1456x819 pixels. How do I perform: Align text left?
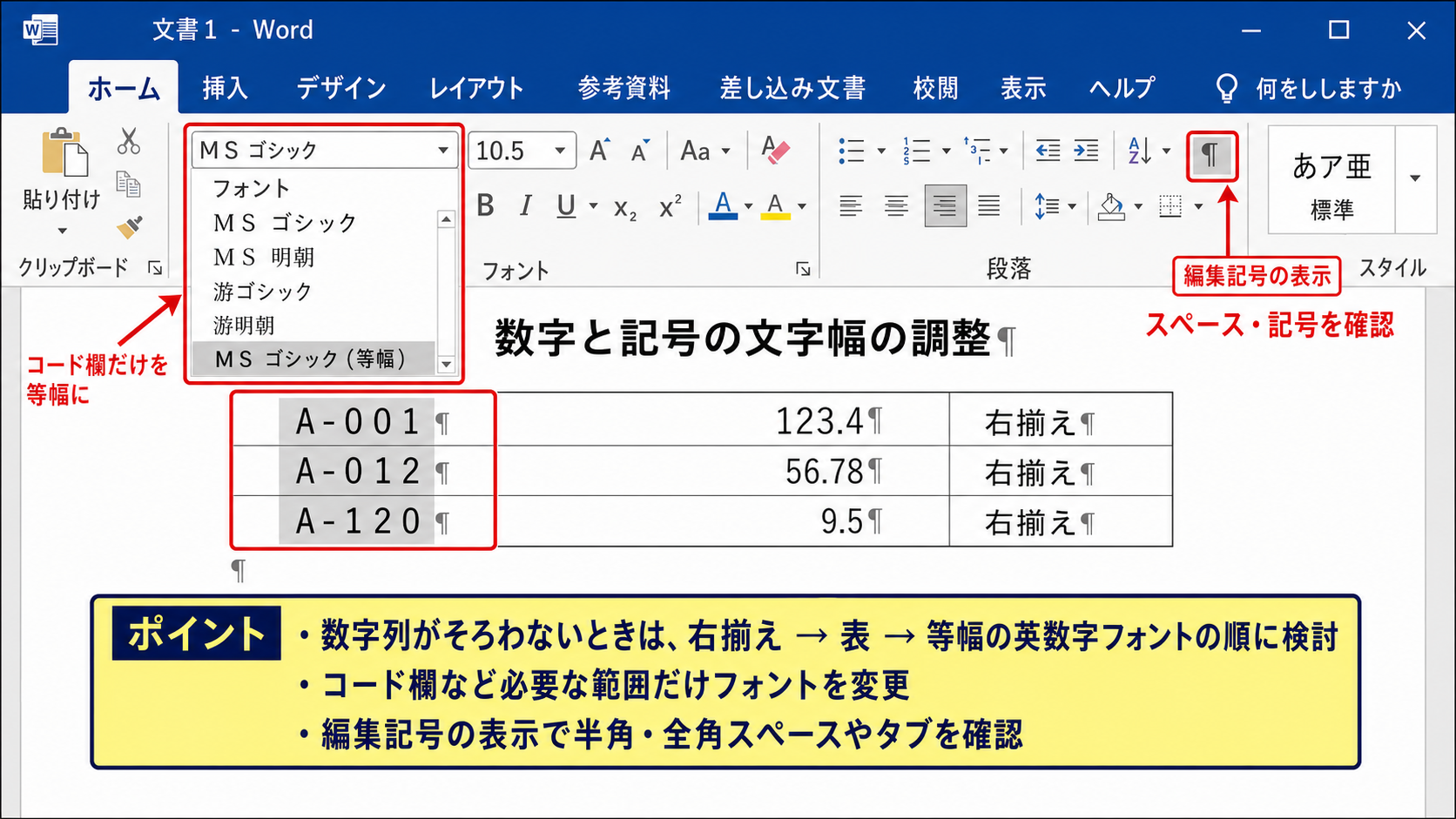coord(851,206)
